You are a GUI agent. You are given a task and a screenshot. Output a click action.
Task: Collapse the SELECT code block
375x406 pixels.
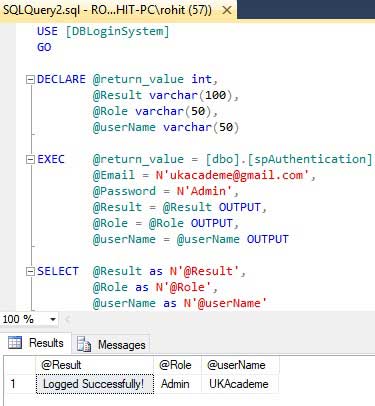coord(30,271)
